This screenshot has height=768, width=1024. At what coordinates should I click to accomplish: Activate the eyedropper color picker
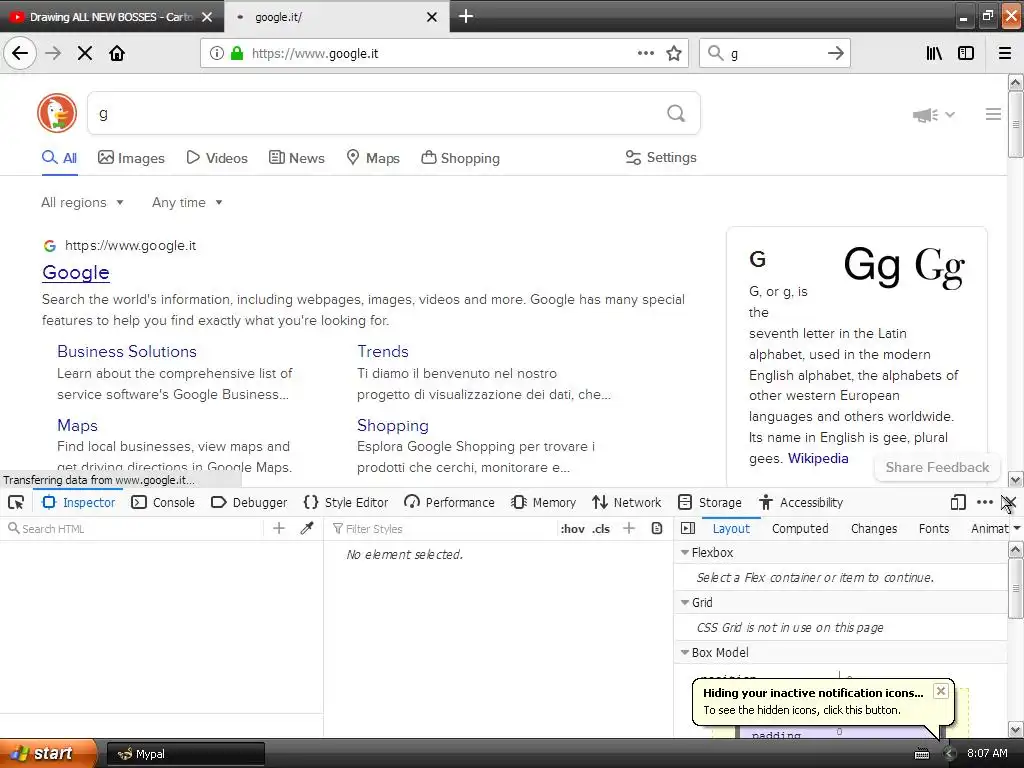307,528
